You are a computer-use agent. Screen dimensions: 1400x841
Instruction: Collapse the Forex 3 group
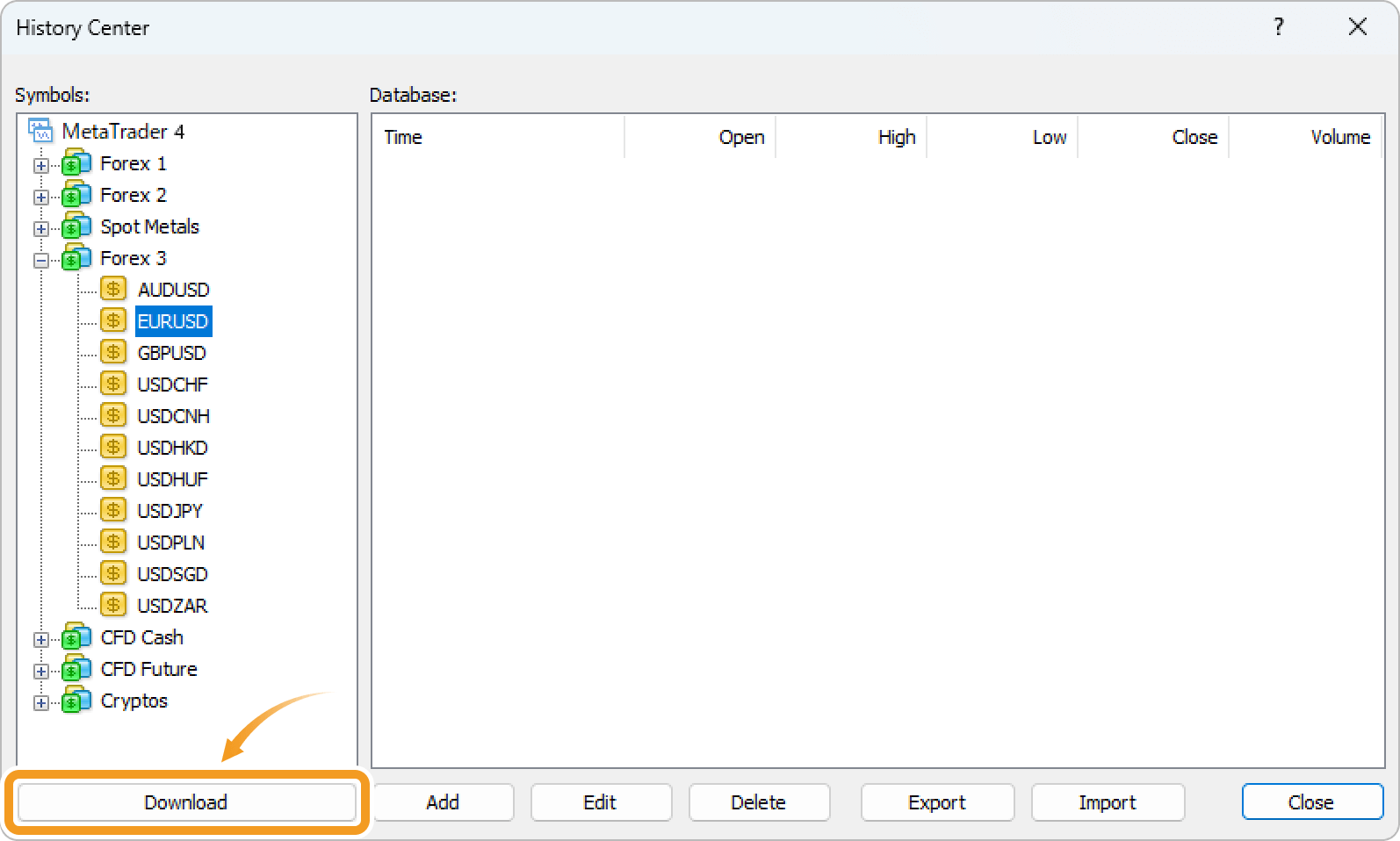click(x=41, y=260)
